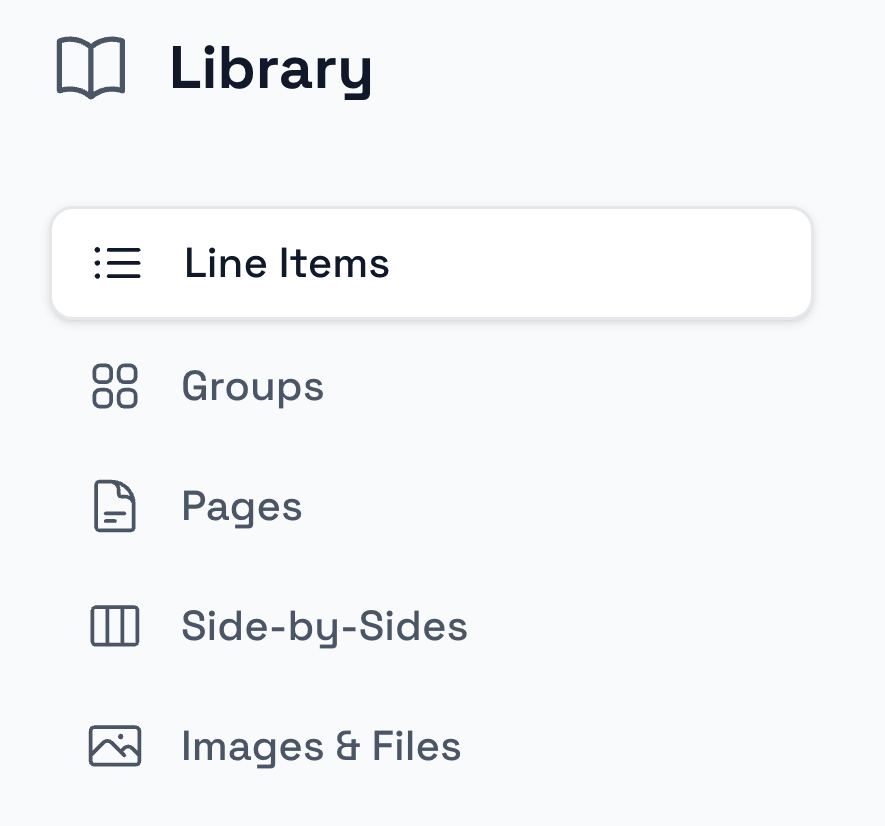Click the open book Library icon

click(x=91, y=68)
